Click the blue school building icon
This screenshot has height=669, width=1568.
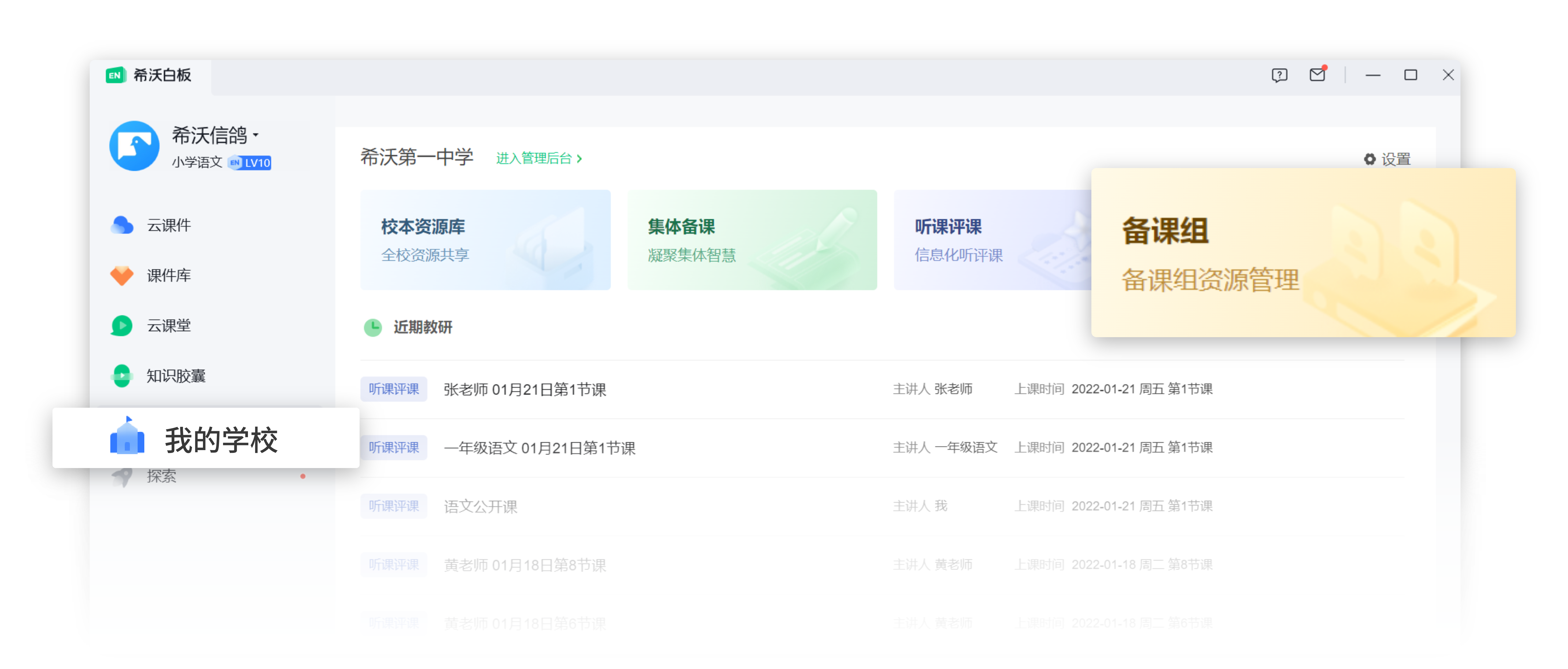[127, 435]
